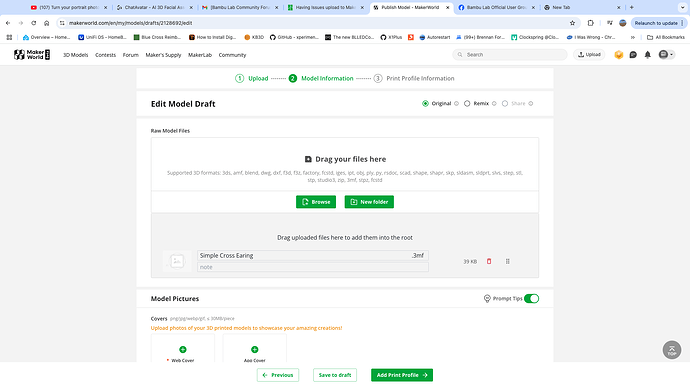Open the Contests menu item
Screen dimensions: 690x388
(x=106, y=55)
